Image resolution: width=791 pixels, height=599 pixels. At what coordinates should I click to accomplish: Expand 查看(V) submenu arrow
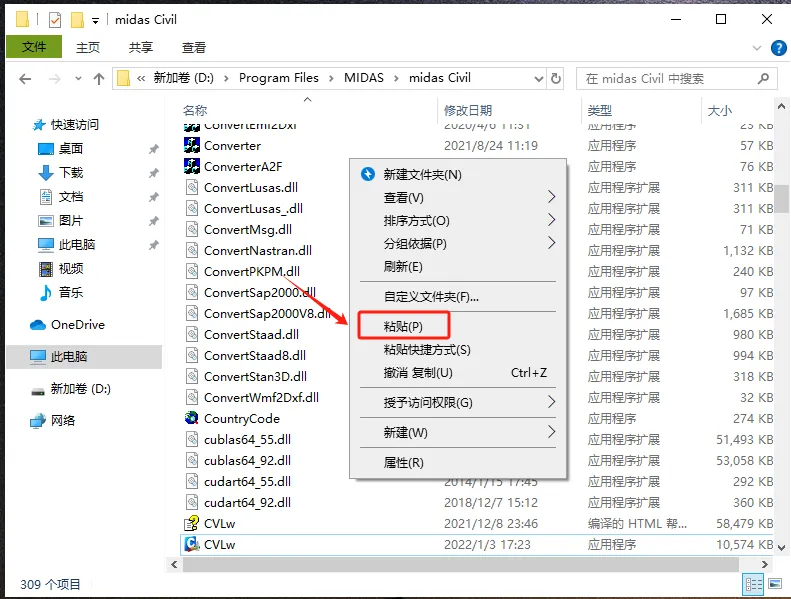[551, 197]
